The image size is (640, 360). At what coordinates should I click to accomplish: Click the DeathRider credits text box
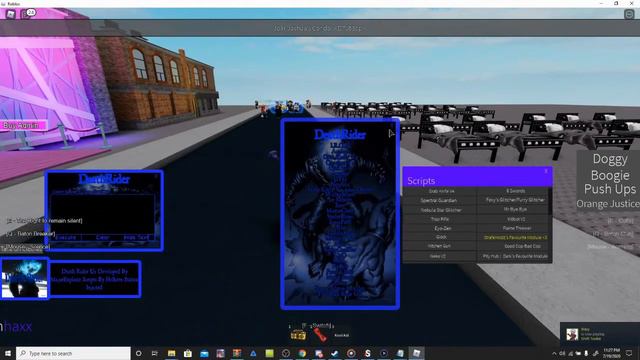pyautogui.click(x=95, y=279)
